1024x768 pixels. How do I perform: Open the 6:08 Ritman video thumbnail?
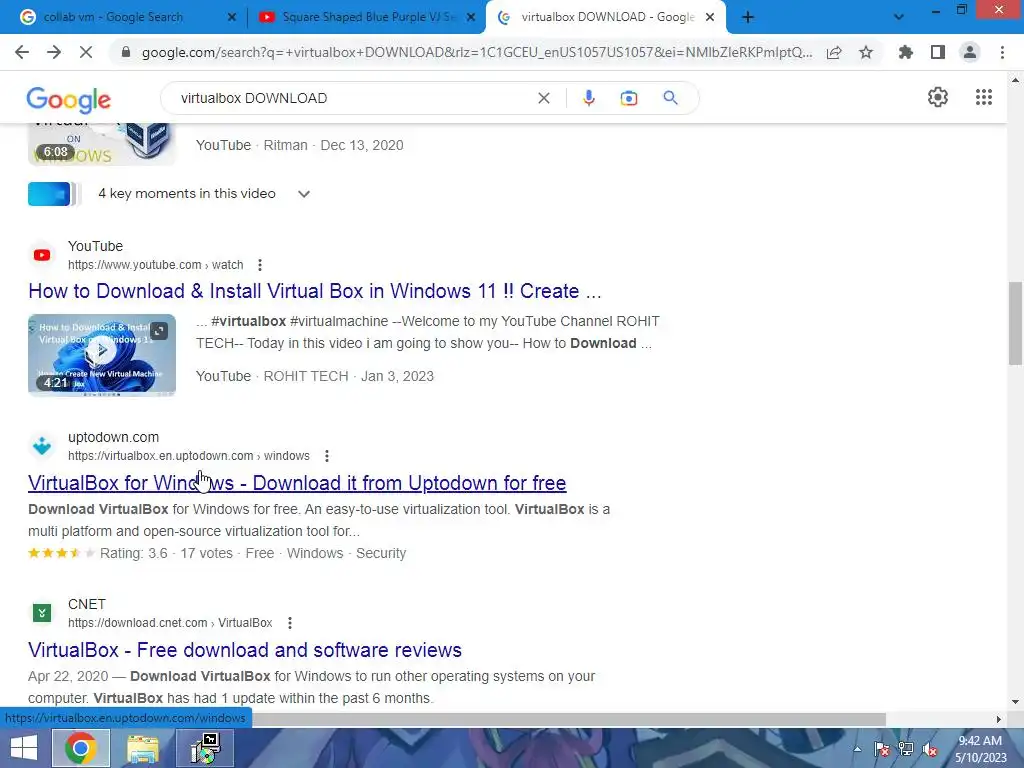tap(102, 144)
